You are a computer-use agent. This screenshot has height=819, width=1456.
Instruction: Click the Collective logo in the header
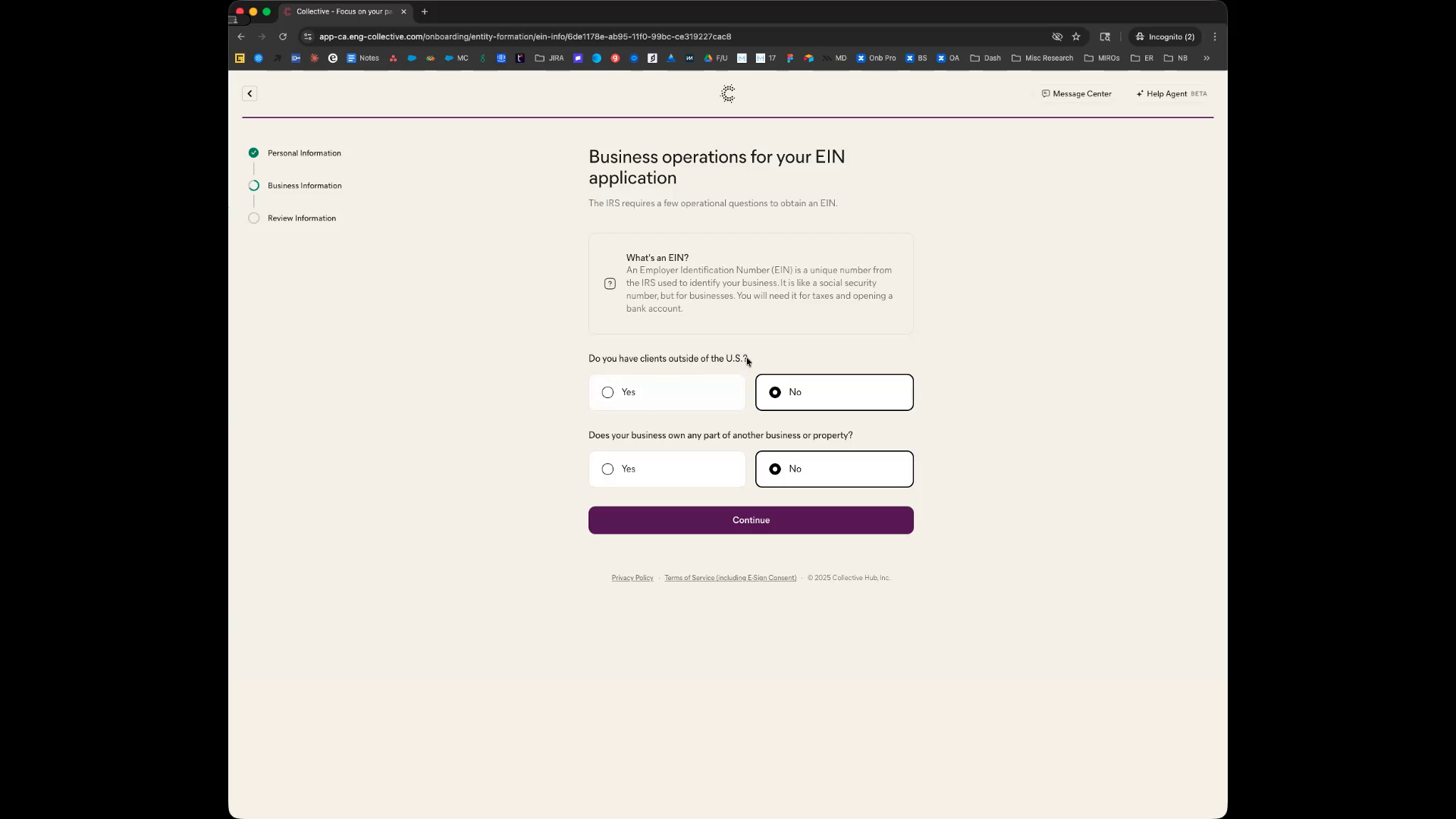pos(728,94)
